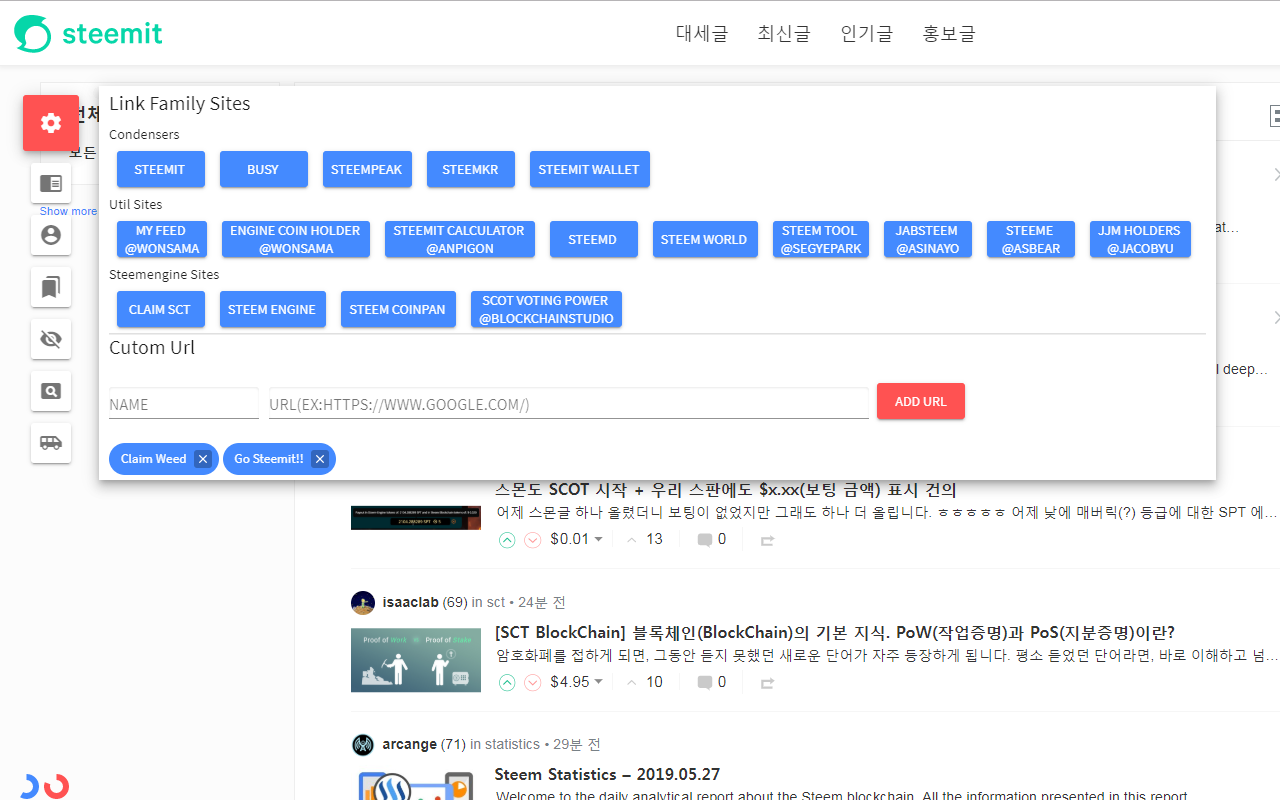Open the account profile sidebar icon

point(51,235)
